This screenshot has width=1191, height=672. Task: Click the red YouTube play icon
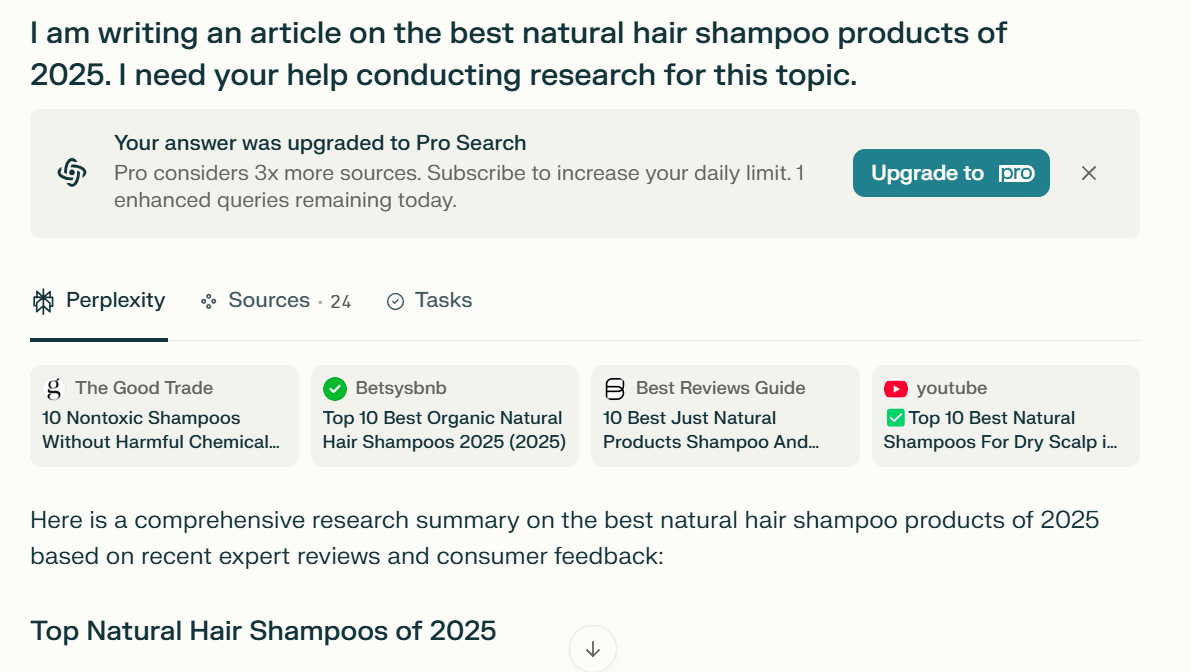896,388
